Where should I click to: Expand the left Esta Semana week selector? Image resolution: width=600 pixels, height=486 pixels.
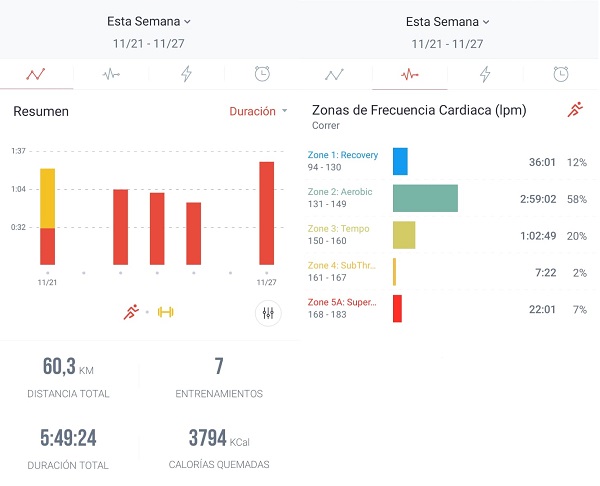coord(149,21)
